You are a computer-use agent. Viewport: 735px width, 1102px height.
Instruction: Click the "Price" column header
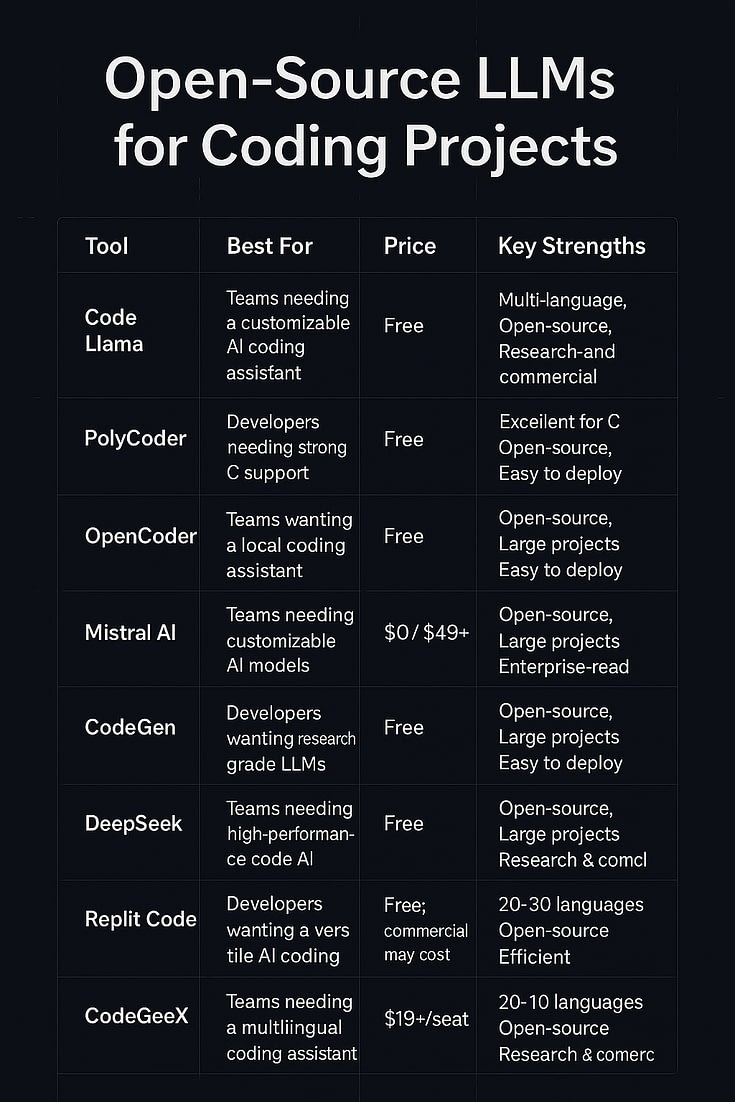pyautogui.click(x=410, y=246)
